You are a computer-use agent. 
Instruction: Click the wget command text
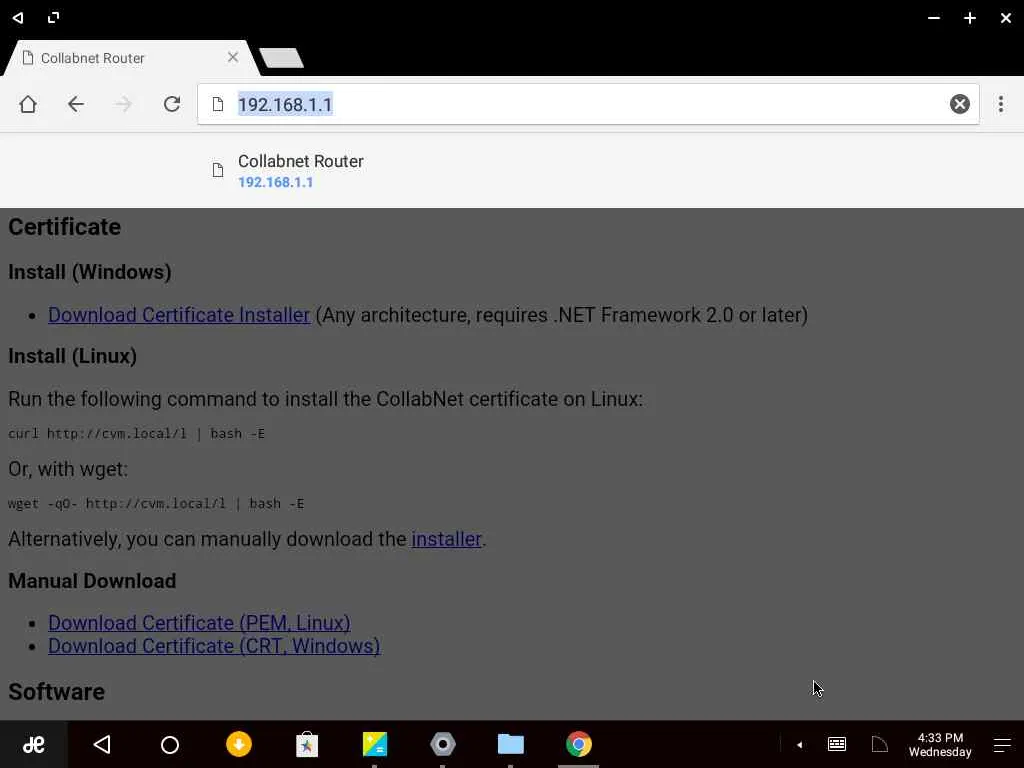coord(156,504)
